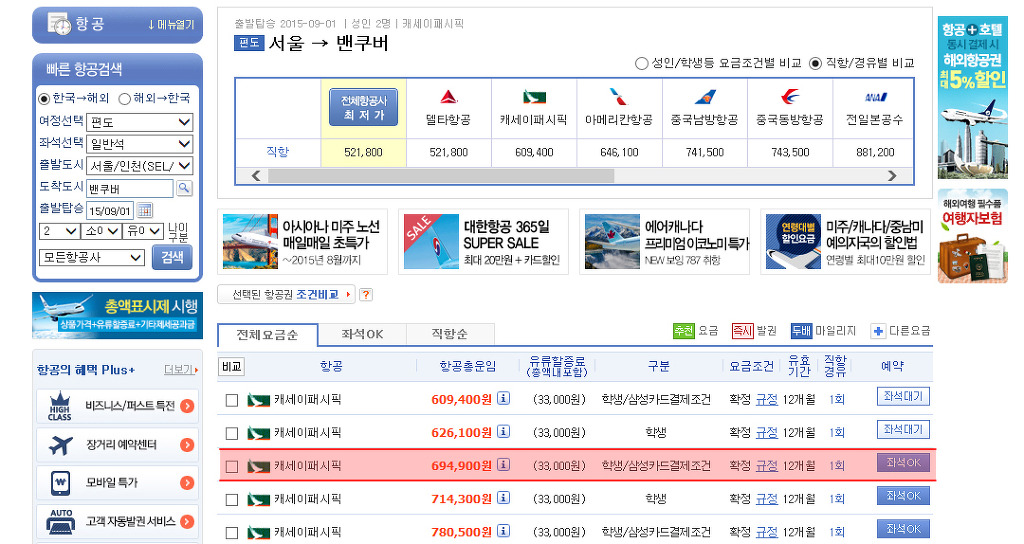The height and width of the screenshot is (544, 1024).
Task: Open the 모든항공사 airline dropdown
Action: 91,257
